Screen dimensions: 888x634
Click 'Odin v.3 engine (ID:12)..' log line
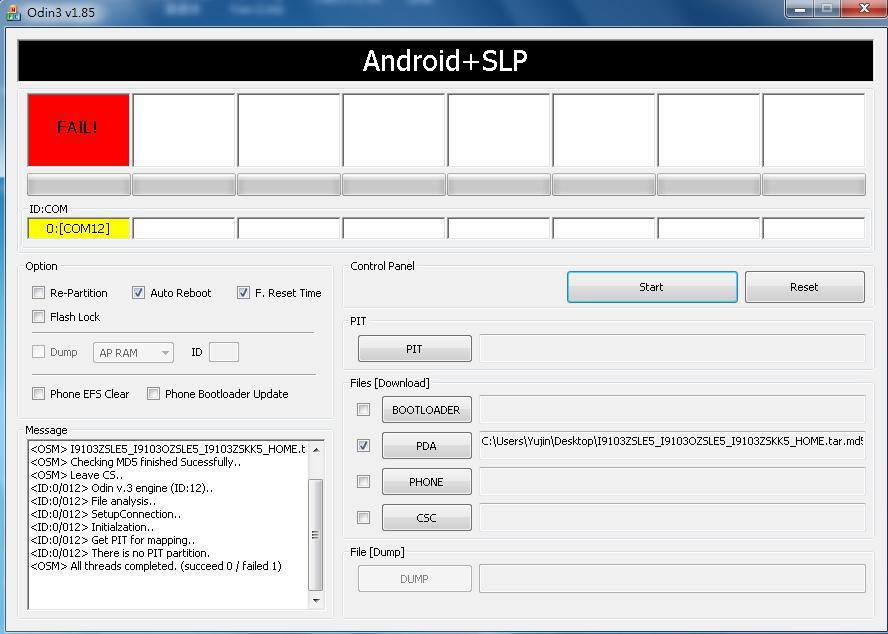[x=122, y=488]
